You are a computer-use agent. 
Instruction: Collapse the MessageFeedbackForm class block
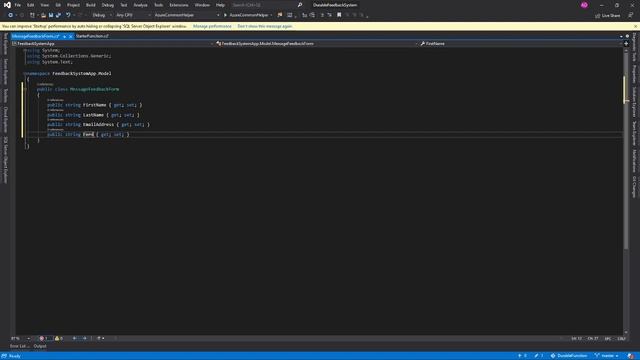(24, 89)
